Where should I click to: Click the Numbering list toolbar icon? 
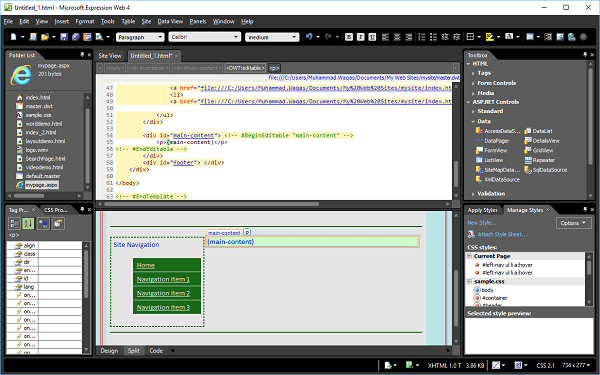422,37
